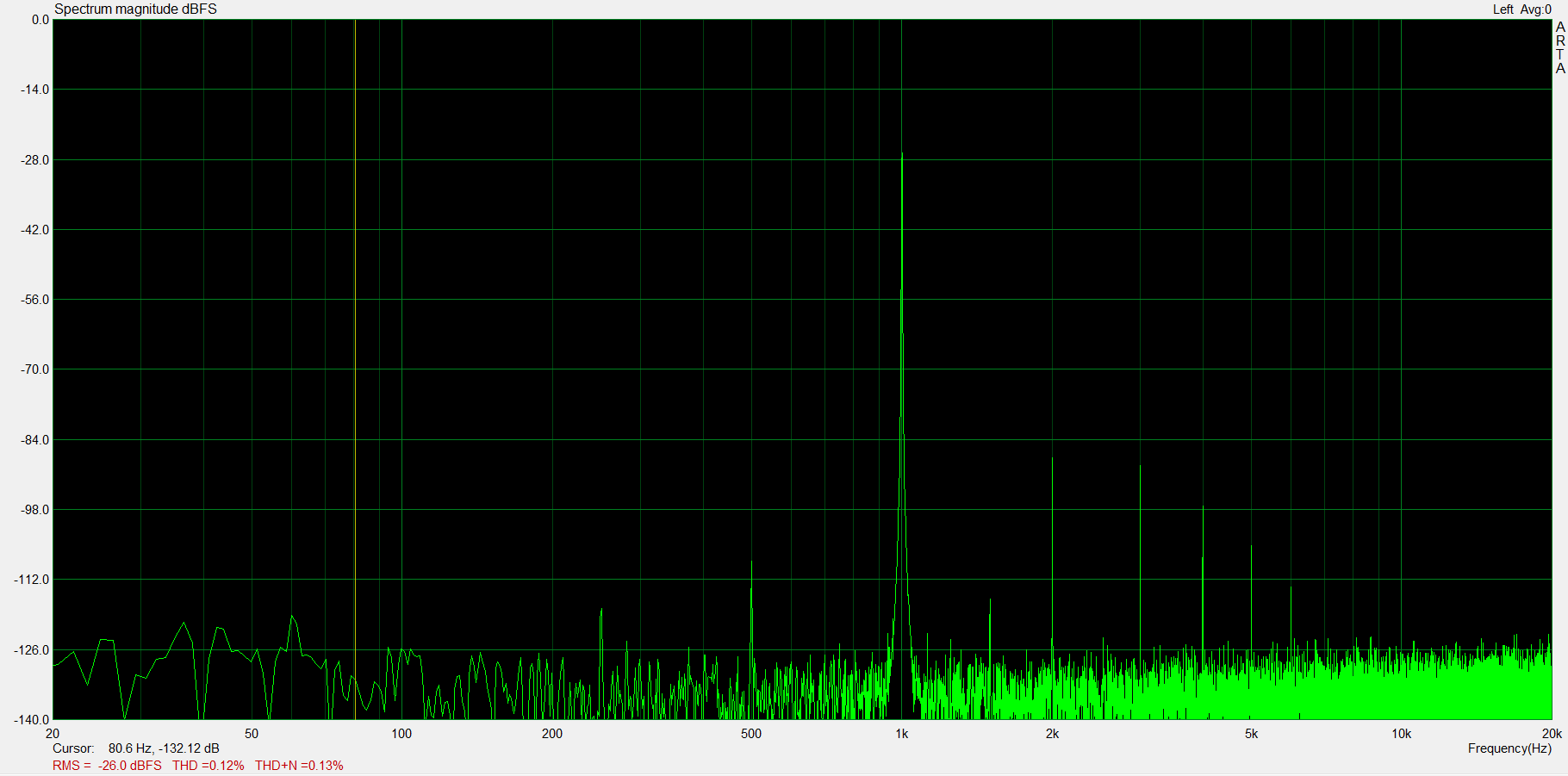The image size is (1568, 776).
Task: Click the 2 kHz second harmonic spike
Action: click(x=1052, y=551)
